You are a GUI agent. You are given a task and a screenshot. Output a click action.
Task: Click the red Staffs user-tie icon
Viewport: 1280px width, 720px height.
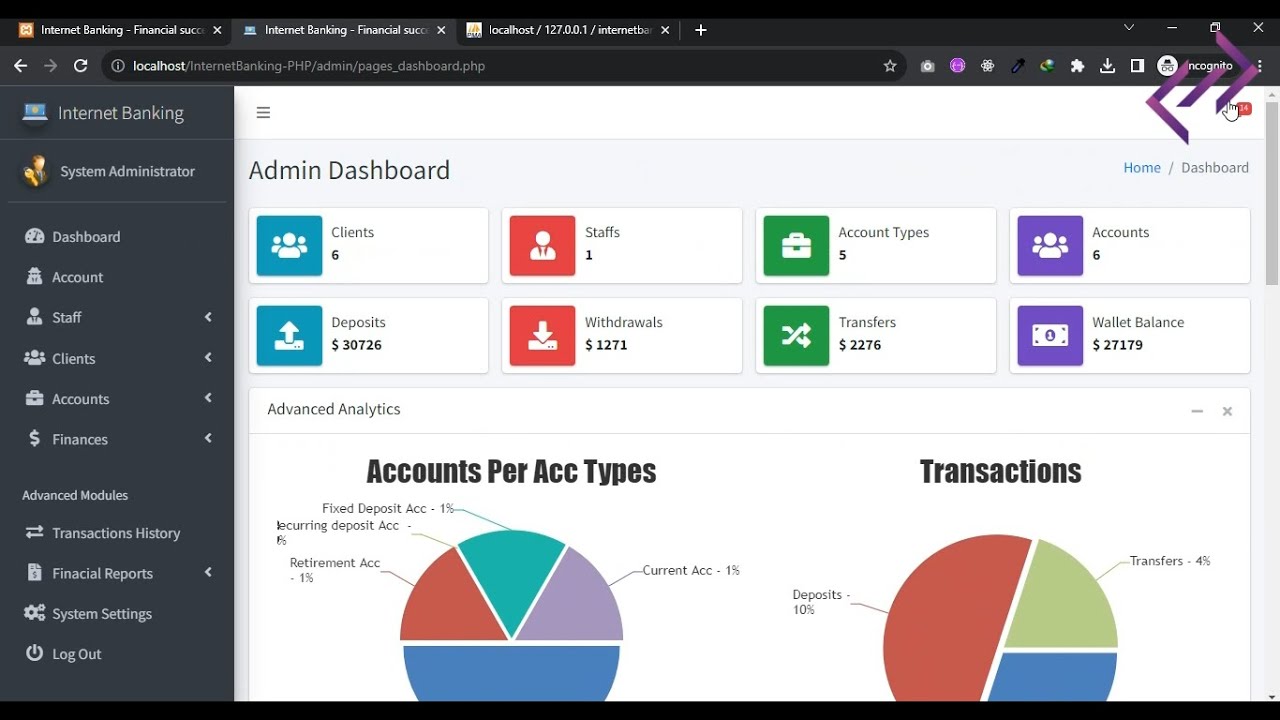point(542,245)
